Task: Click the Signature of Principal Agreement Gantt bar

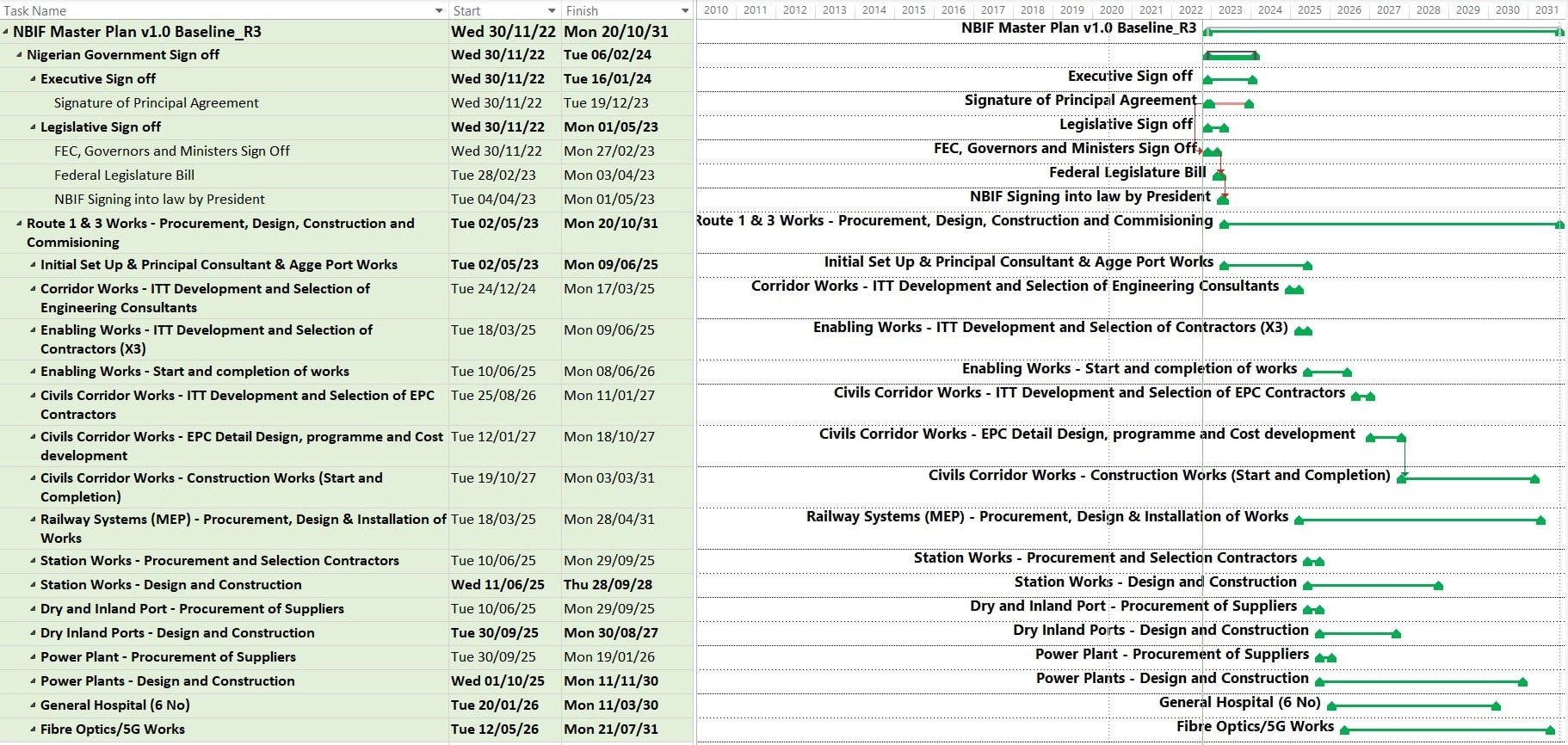Action: pos(1229,104)
